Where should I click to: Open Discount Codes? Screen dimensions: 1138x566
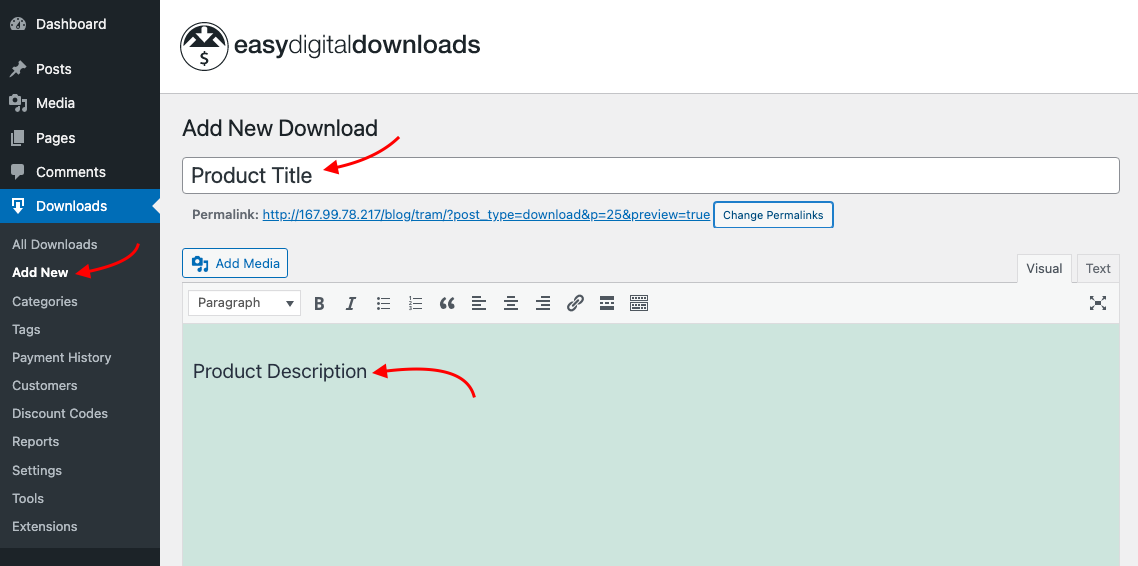[x=60, y=414]
